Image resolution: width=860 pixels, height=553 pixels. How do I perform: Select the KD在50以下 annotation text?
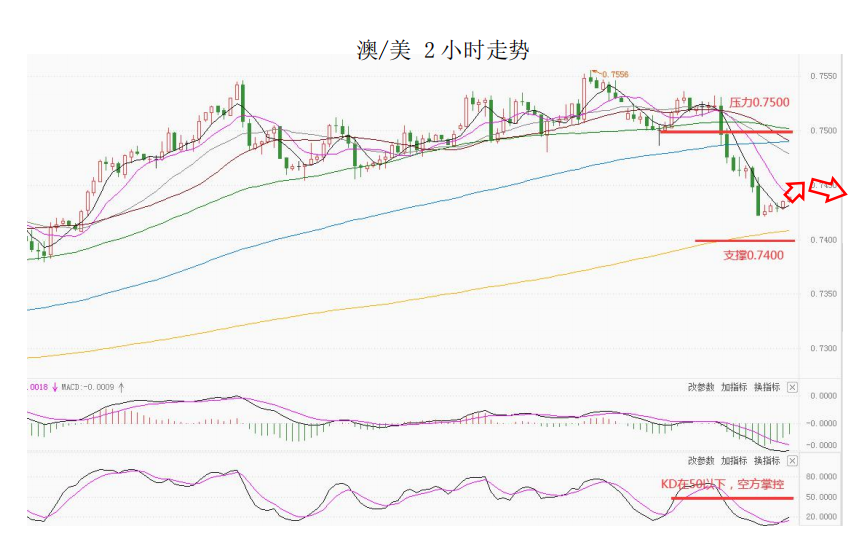pyautogui.click(x=727, y=483)
